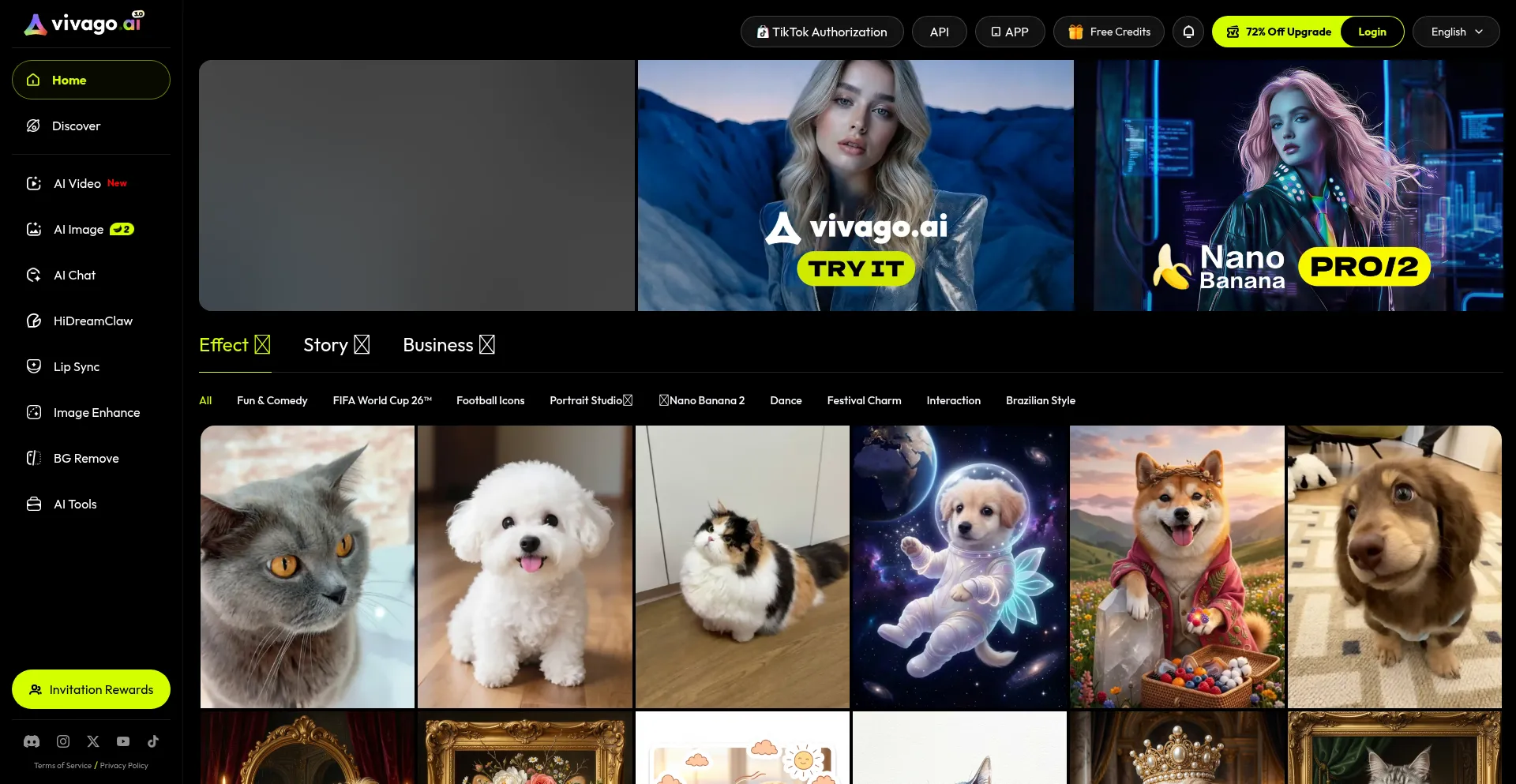This screenshot has width=1516, height=784.
Task: Select the Story tab
Action: [x=336, y=345]
